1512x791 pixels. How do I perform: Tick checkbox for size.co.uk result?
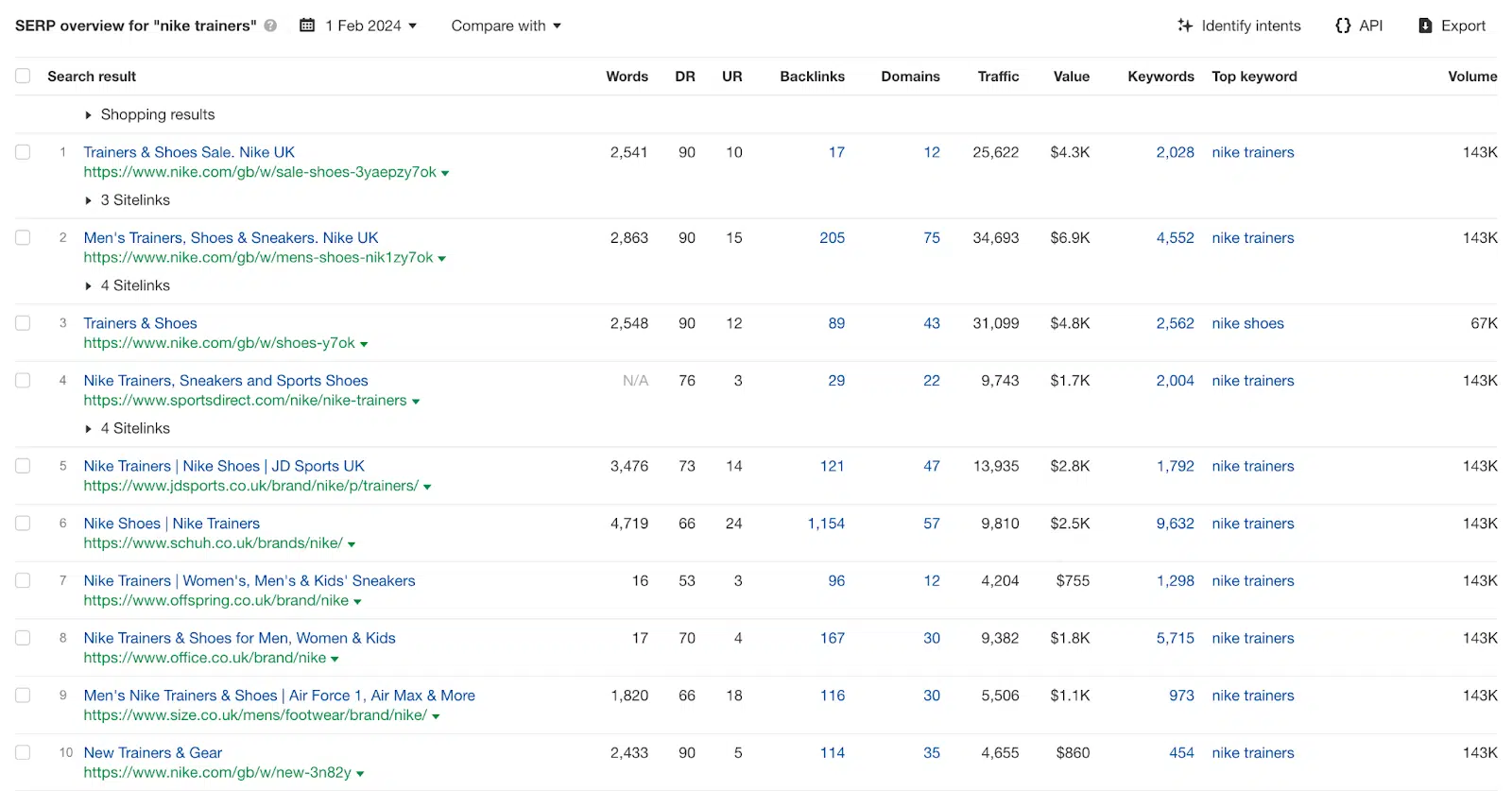(23, 696)
